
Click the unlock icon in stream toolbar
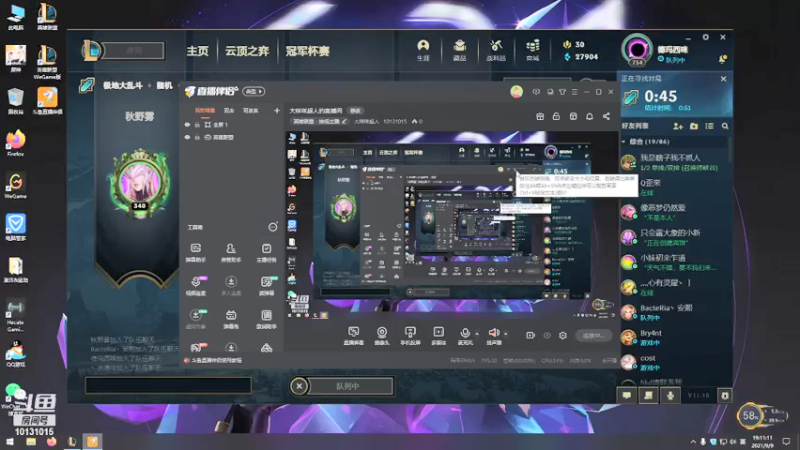tap(556, 117)
